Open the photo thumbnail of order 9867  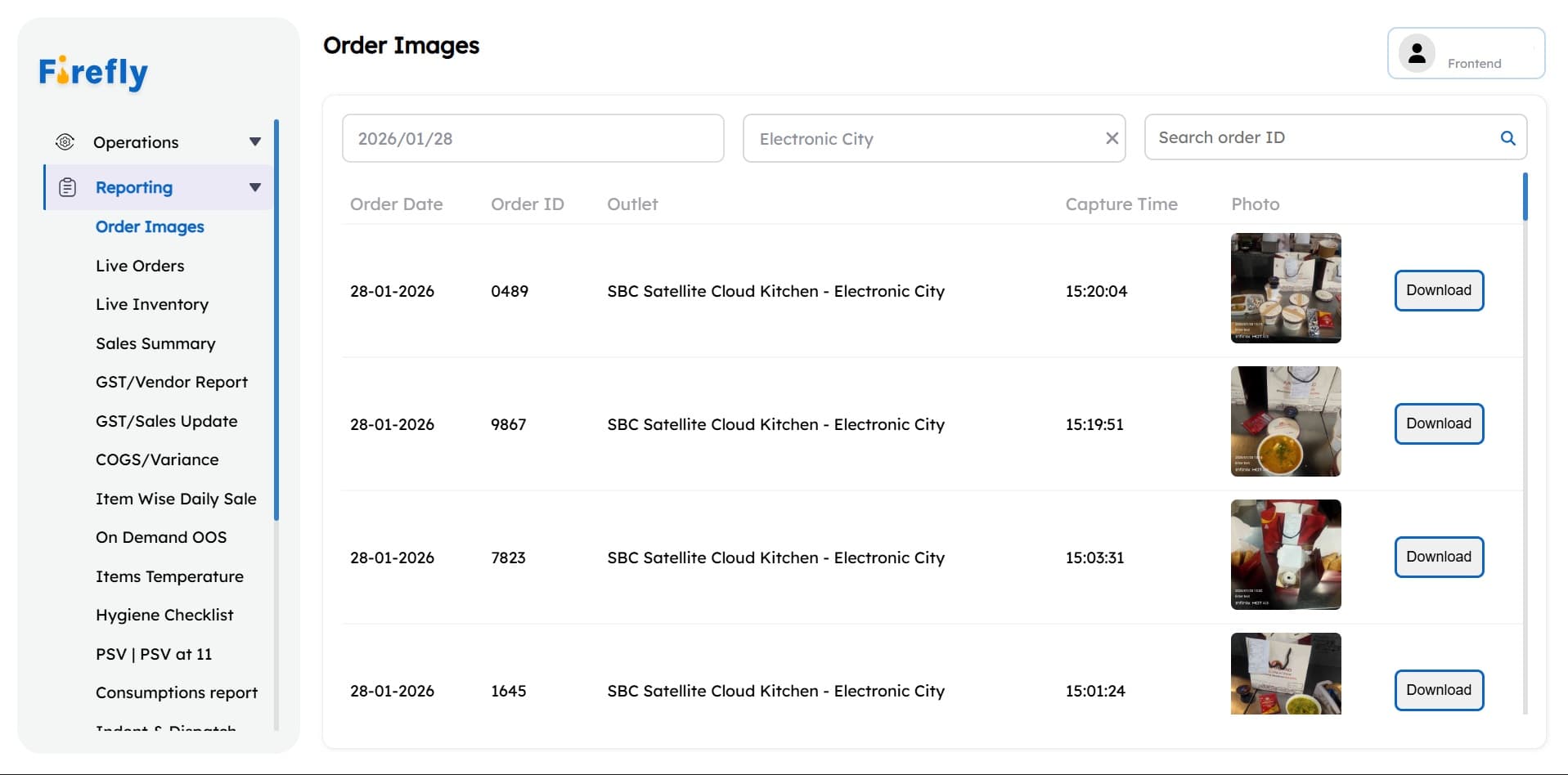pyautogui.click(x=1285, y=422)
